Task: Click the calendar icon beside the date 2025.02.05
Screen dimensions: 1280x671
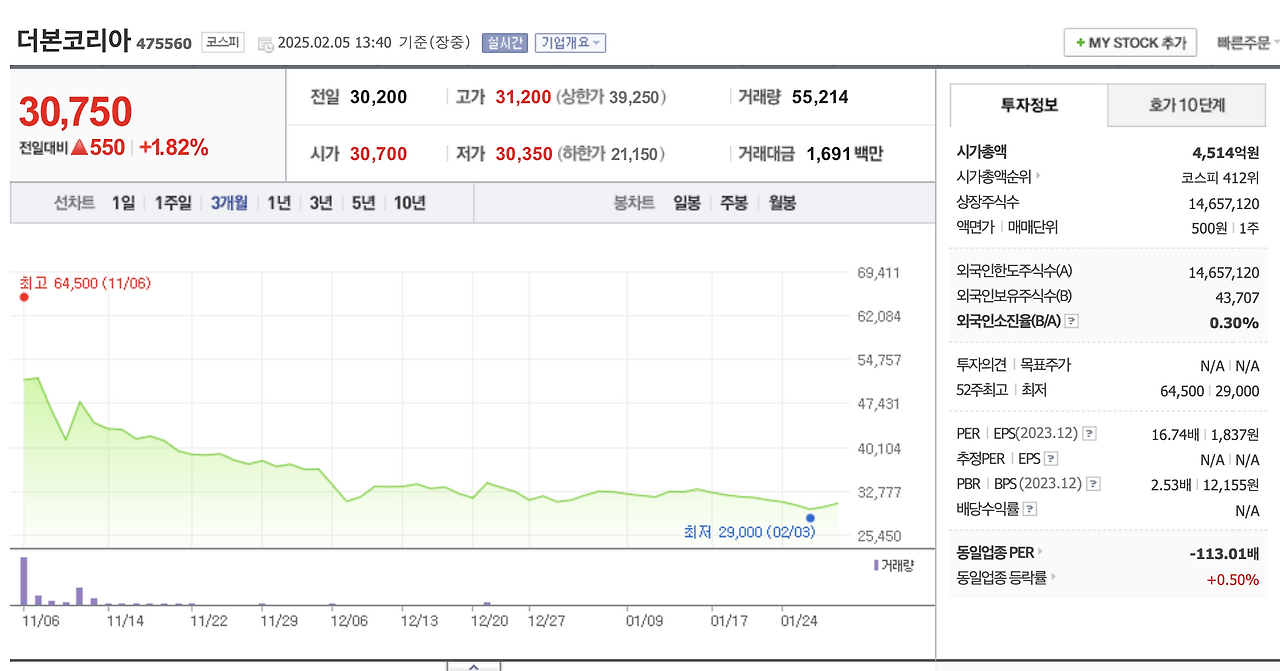Action: click(x=264, y=43)
